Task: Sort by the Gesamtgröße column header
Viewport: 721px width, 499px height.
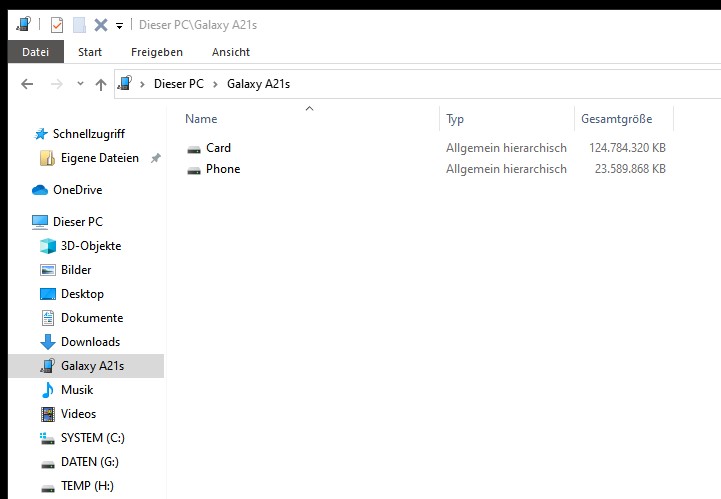Action: click(617, 119)
